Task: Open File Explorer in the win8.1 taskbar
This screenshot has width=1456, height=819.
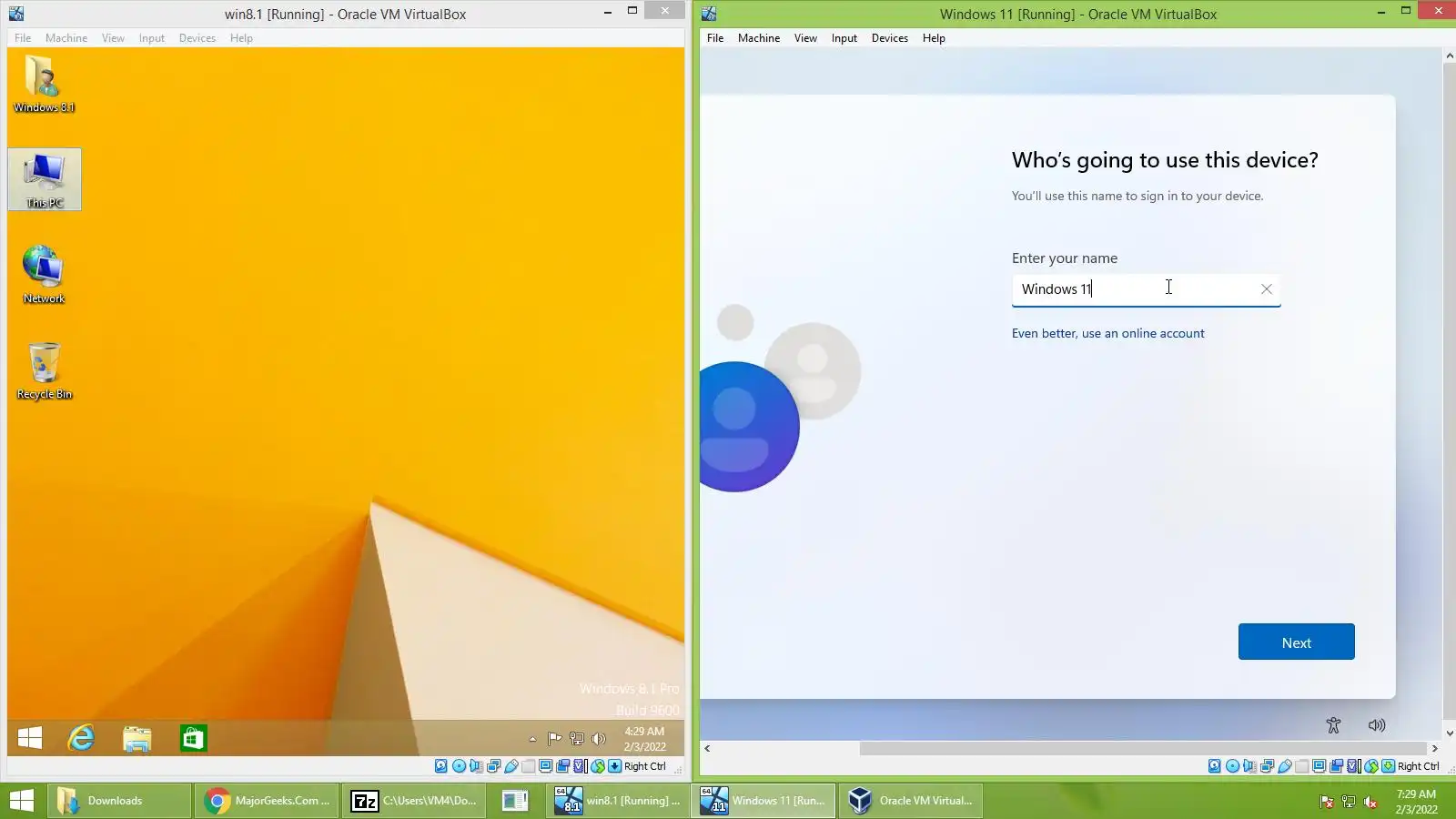Action: [x=137, y=738]
